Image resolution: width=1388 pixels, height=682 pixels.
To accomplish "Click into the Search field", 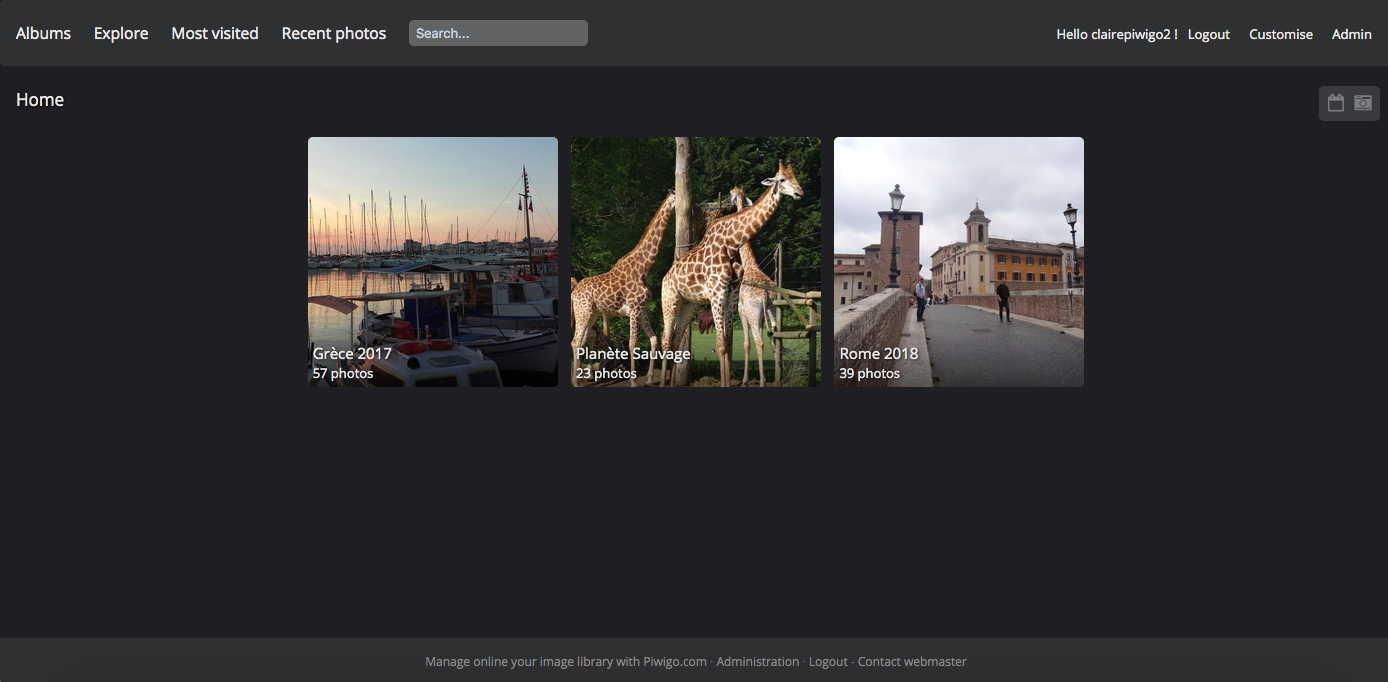I will pos(498,33).
